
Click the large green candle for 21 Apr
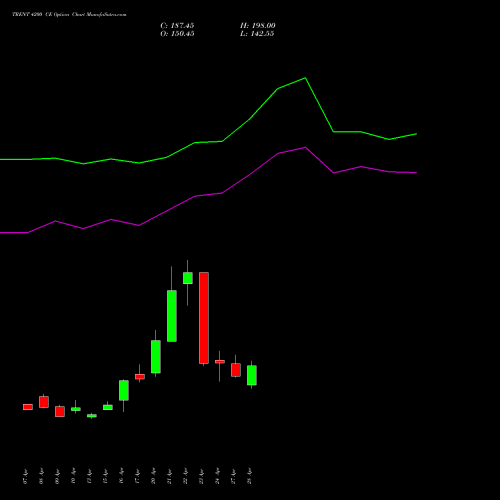pyautogui.click(x=172, y=316)
